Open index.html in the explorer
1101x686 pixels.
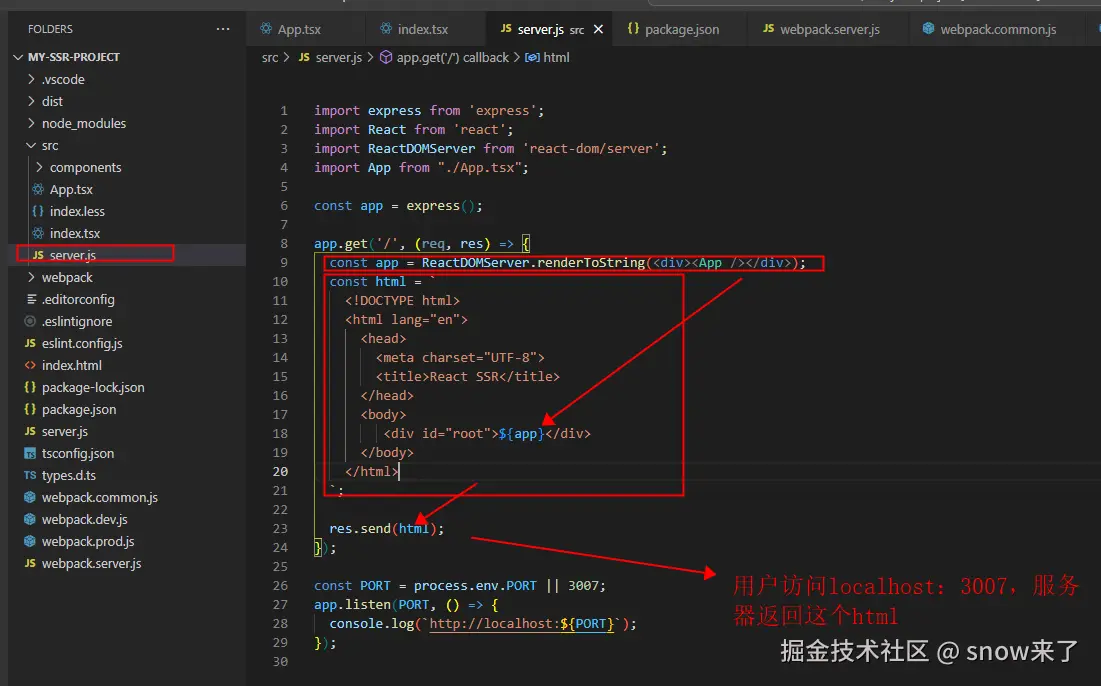coord(72,365)
